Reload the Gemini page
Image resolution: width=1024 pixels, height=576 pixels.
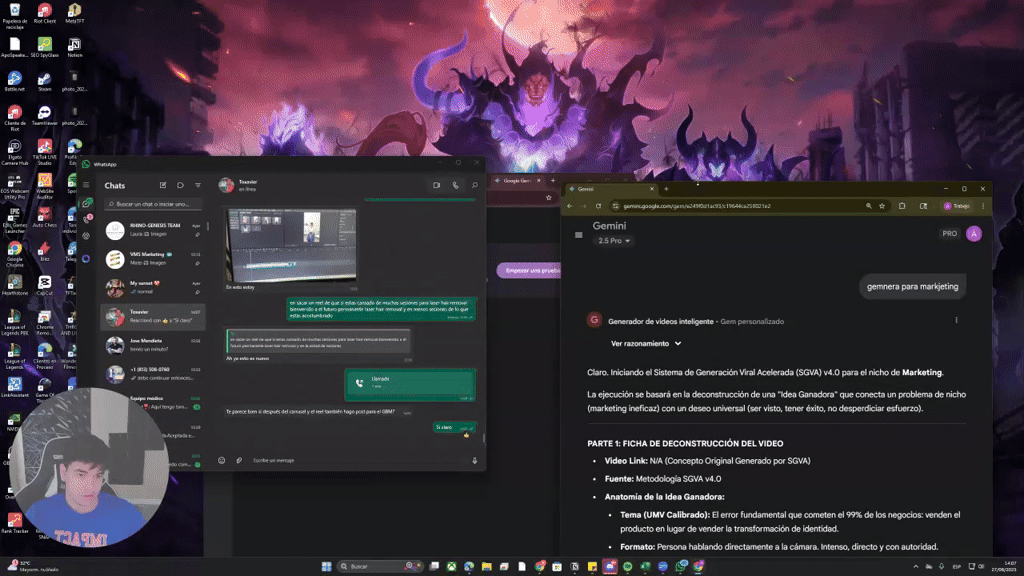pyautogui.click(x=598, y=206)
